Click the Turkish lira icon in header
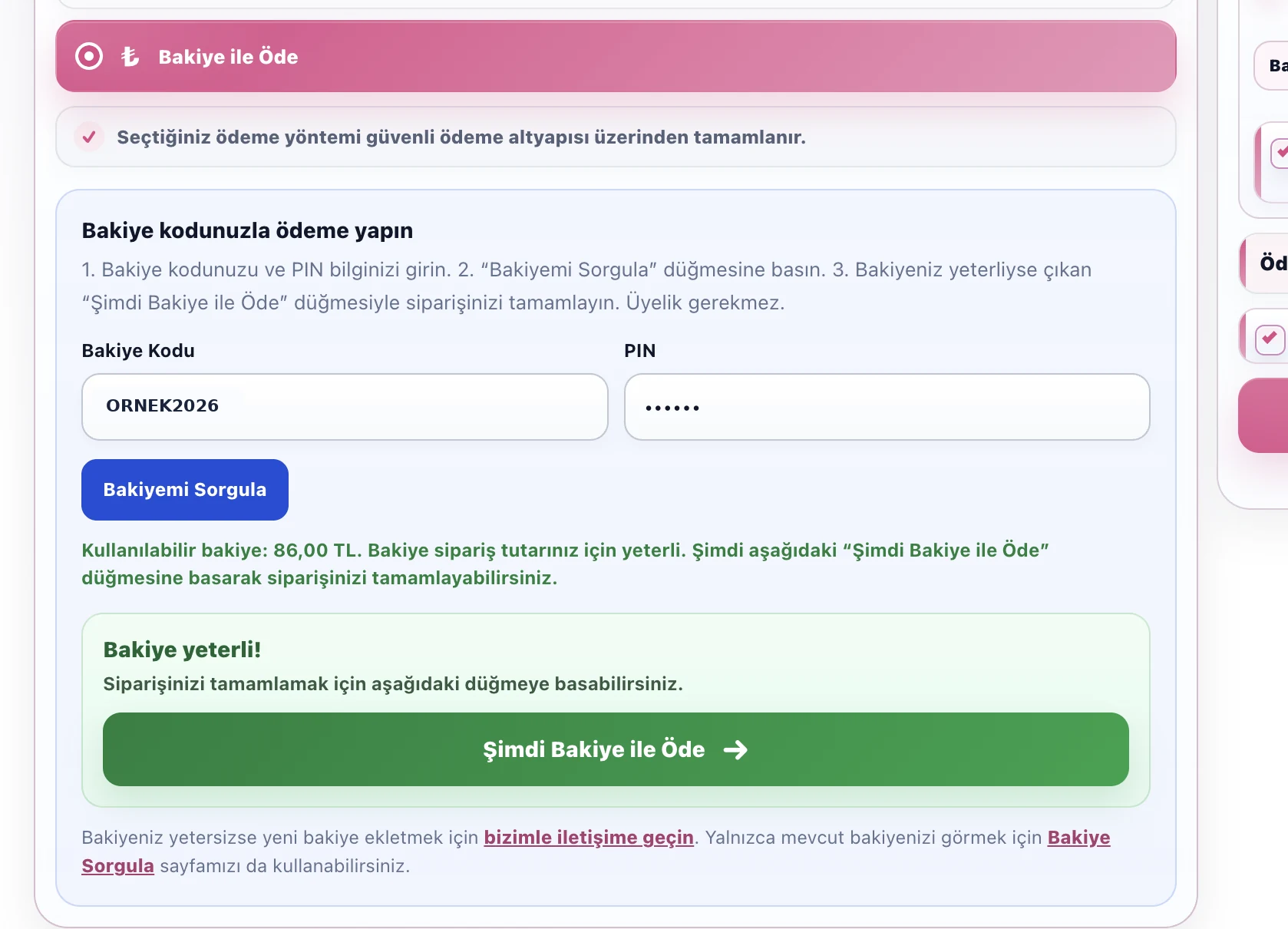Image resolution: width=1288 pixels, height=929 pixels. pos(130,56)
